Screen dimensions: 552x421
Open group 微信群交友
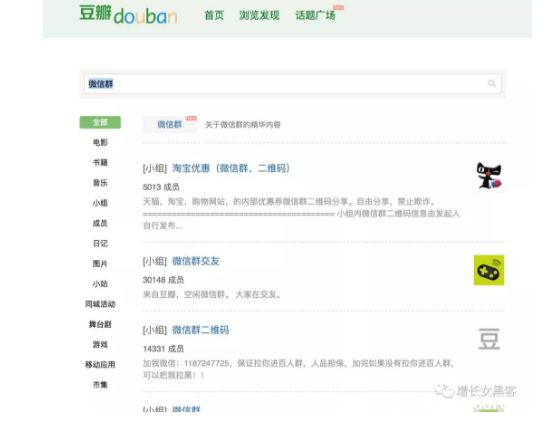click(x=196, y=261)
